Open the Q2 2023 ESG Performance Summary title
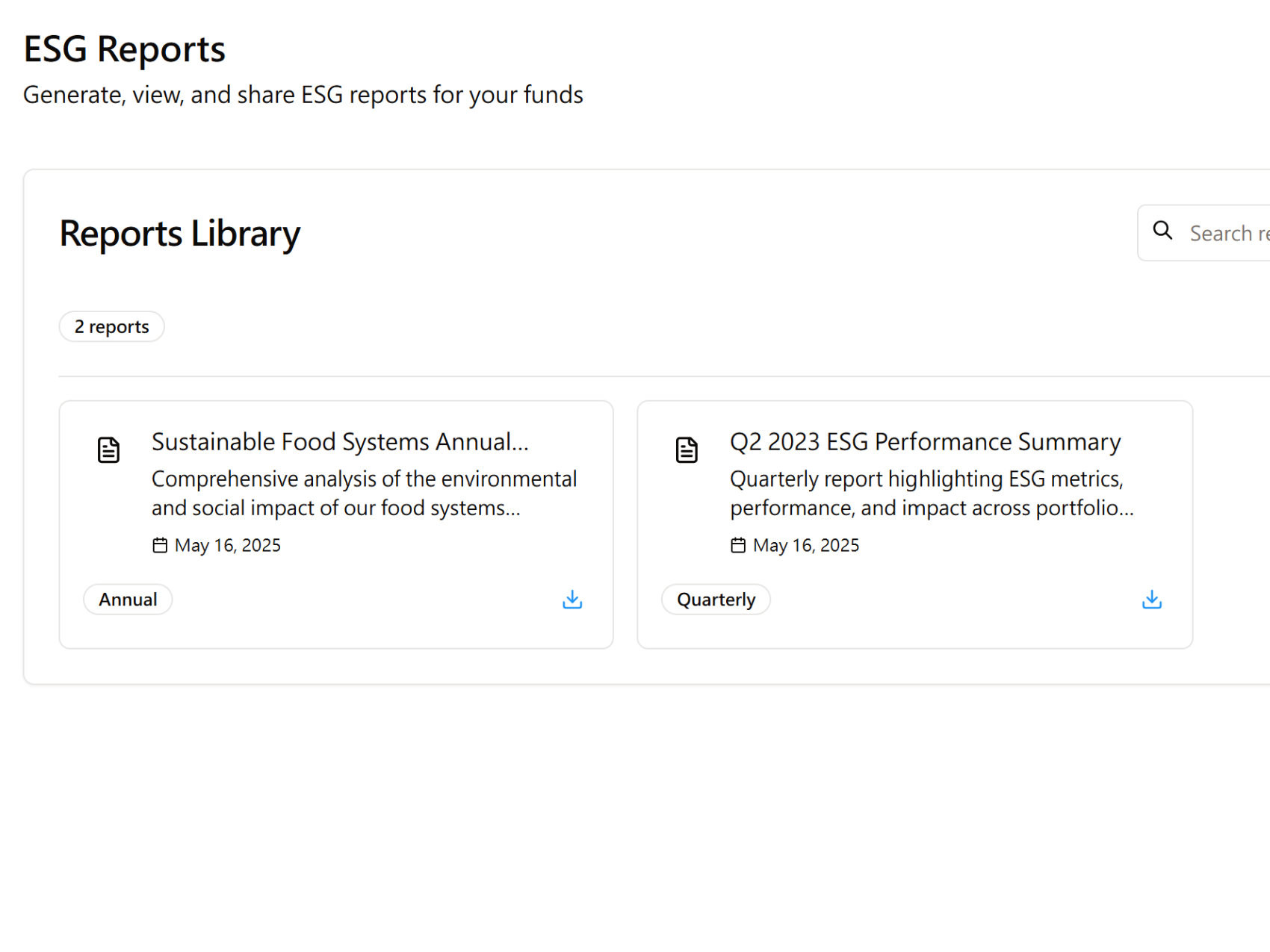Image resolution: width=1270 pixels, height=952 pixels. coord(925,442)
